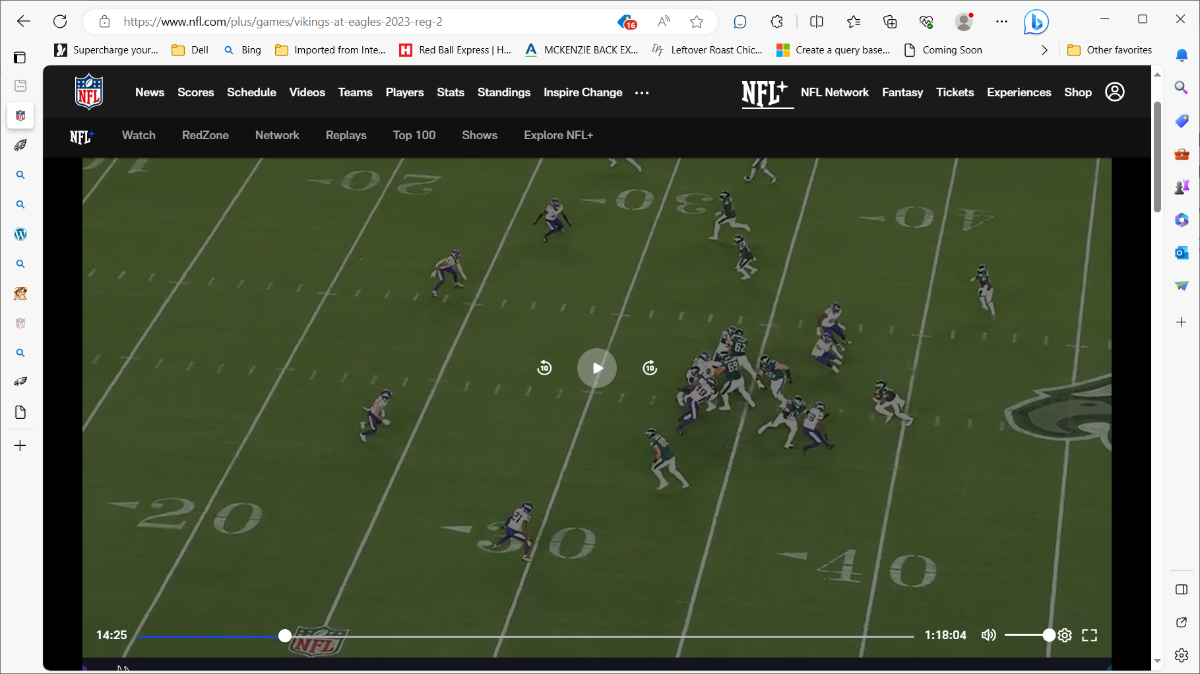Open the Standings menu item

pos(503,92)
